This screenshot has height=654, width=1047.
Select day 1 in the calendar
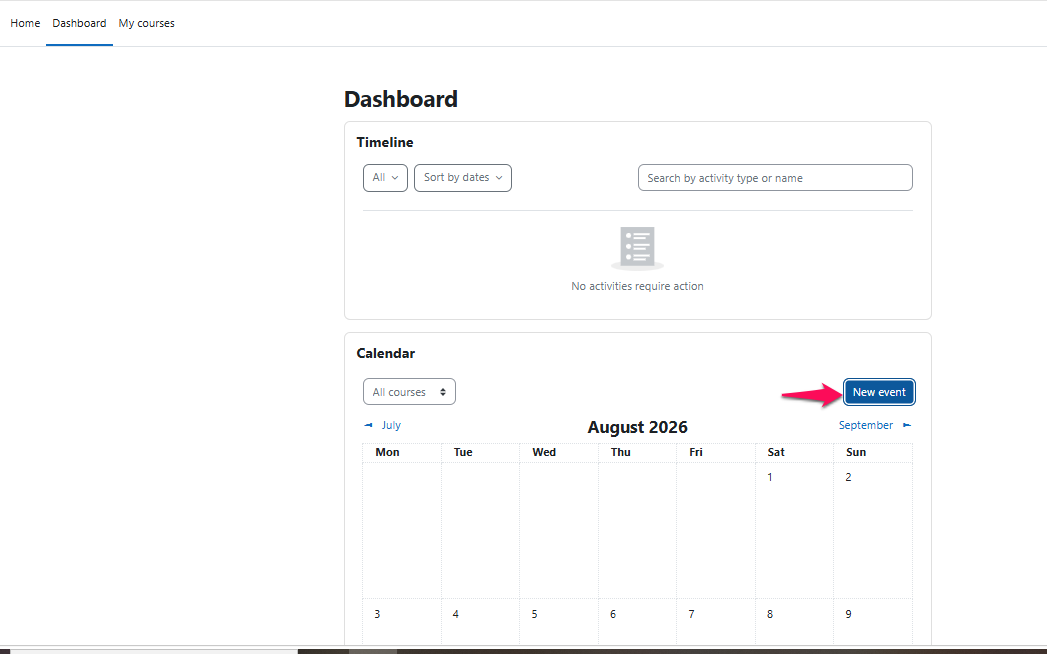pos(770,477)
